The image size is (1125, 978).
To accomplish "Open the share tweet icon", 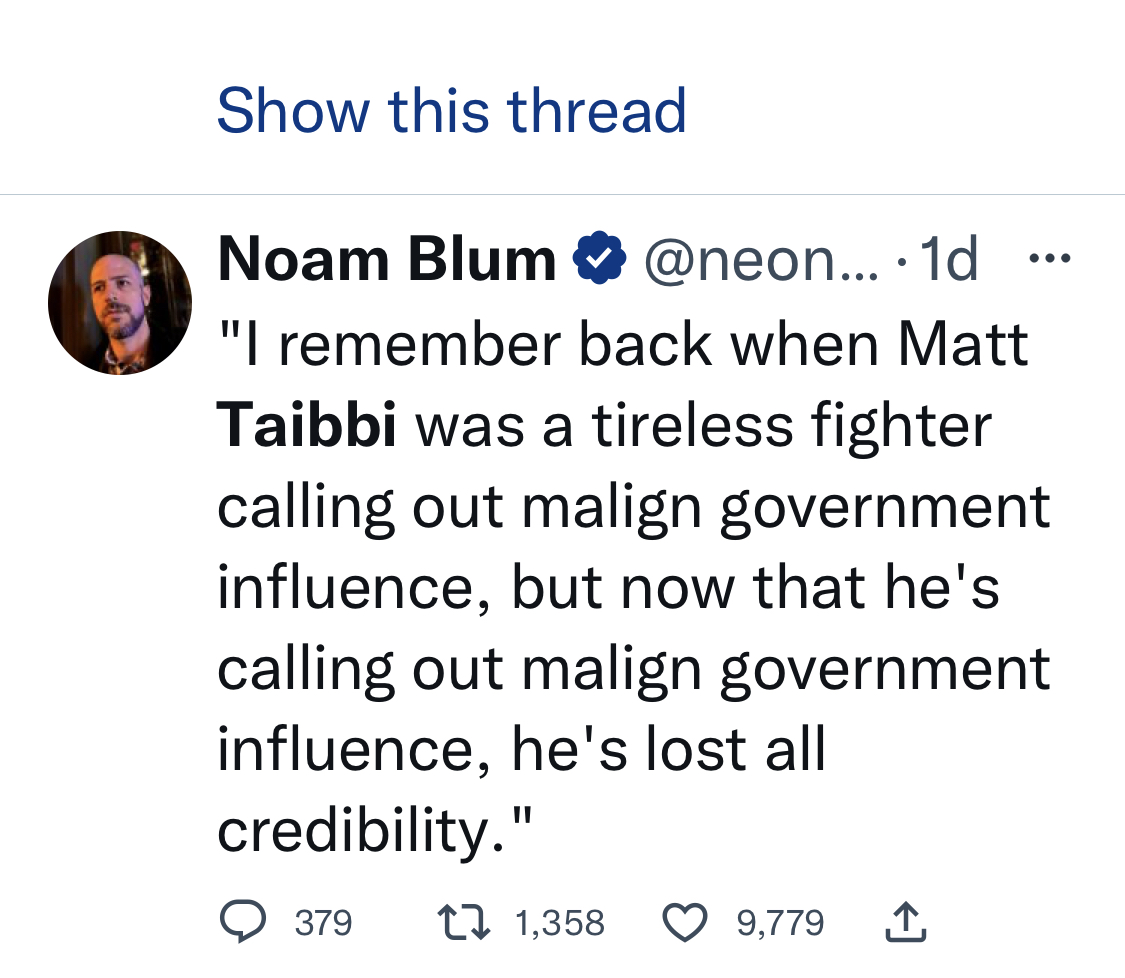I will pyautogui.click(x=906, y=922).
